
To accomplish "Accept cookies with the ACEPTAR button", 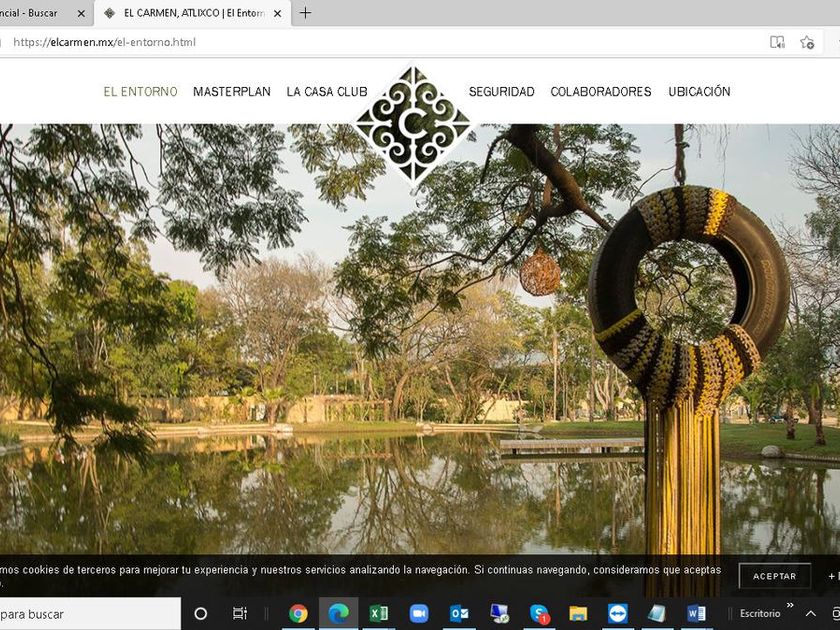I will 774,576.
